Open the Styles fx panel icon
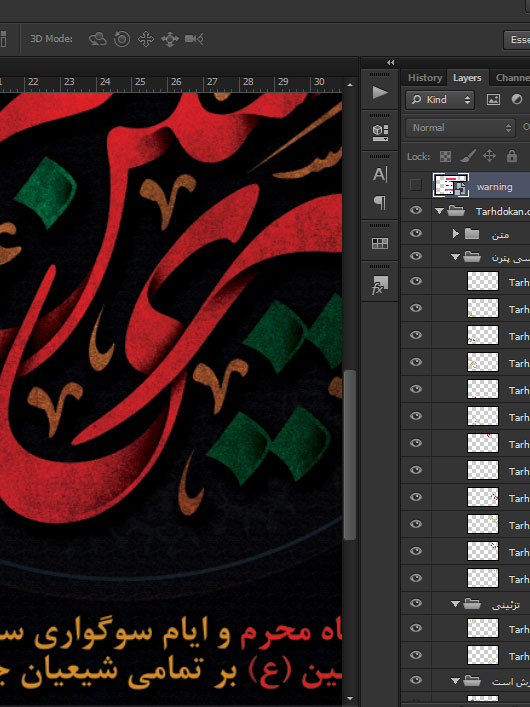The width and height of the screenshot is (530, 707). tap(380, 285)
